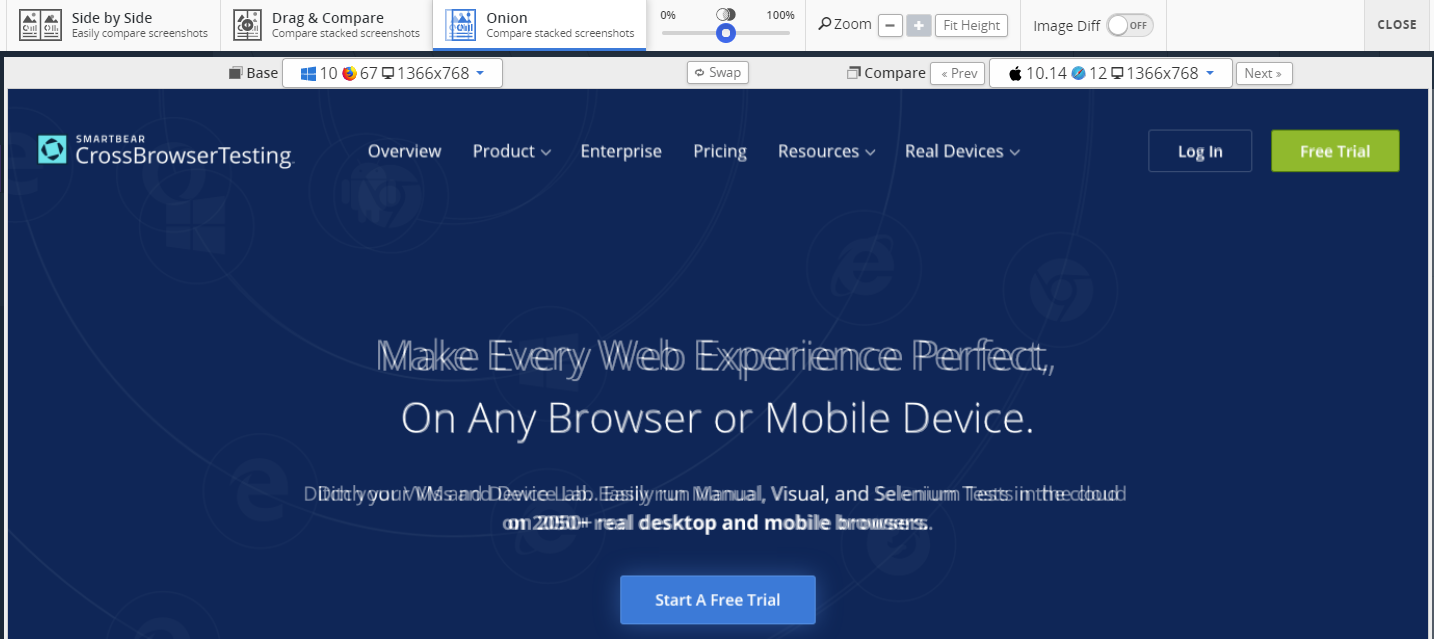Click the Log In button
Viewport: 1434px width, 639px height.
click(x=1200, y=151)
